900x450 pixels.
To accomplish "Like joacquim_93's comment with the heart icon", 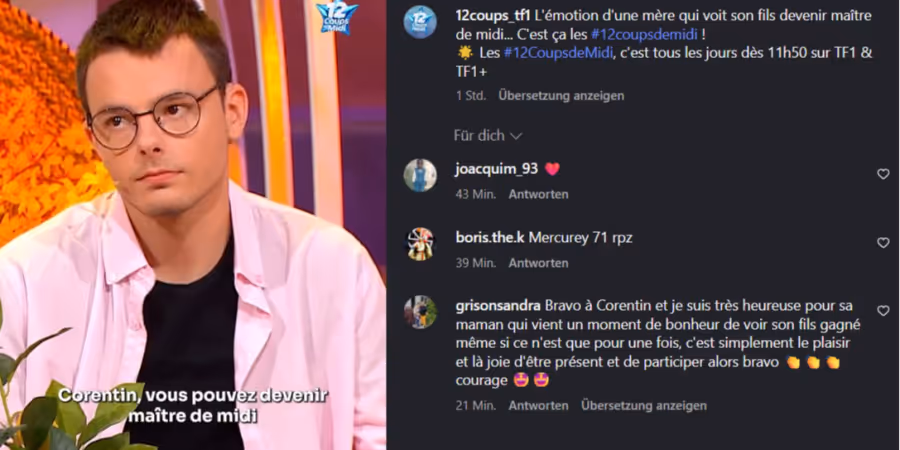I will pyautogui.click(x=883, y=174).
